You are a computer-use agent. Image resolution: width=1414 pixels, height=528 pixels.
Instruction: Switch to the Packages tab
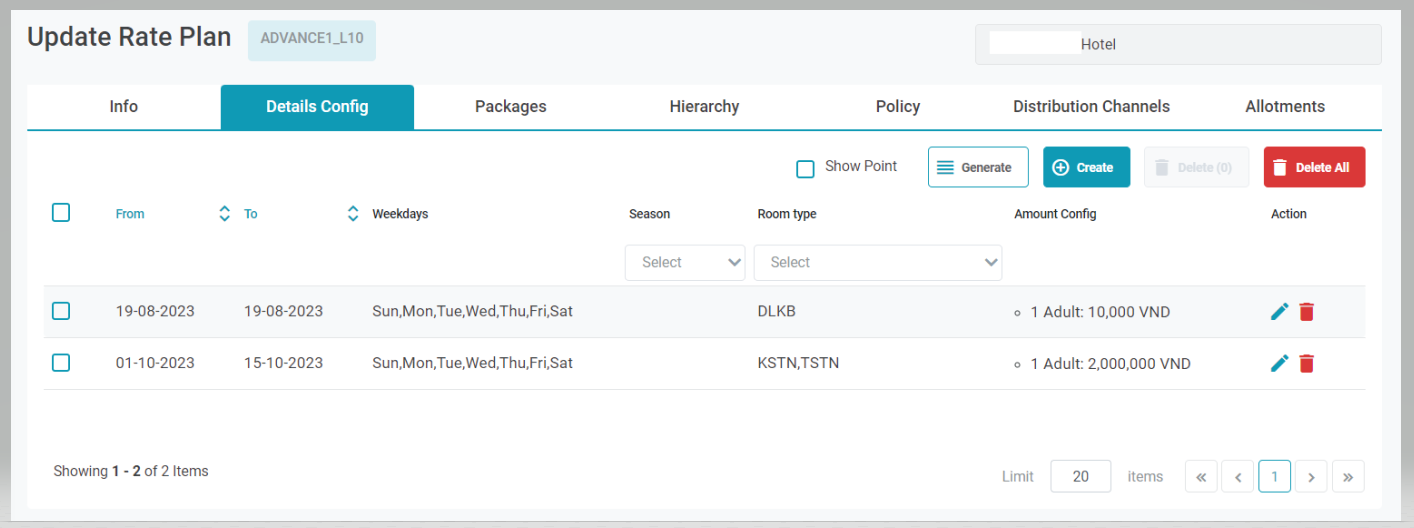(x=510, y=107)
